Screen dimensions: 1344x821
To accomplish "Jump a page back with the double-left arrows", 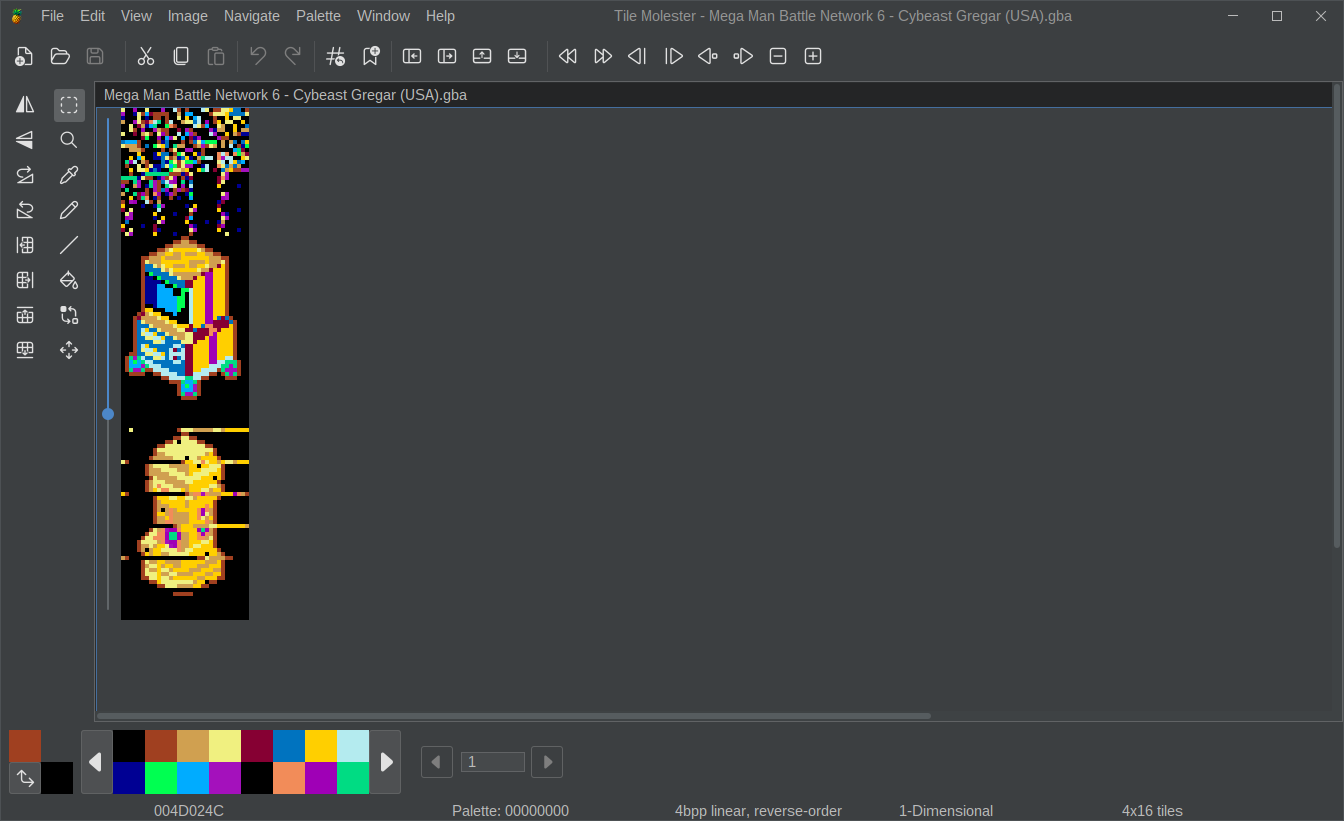I will pos(568,57).
